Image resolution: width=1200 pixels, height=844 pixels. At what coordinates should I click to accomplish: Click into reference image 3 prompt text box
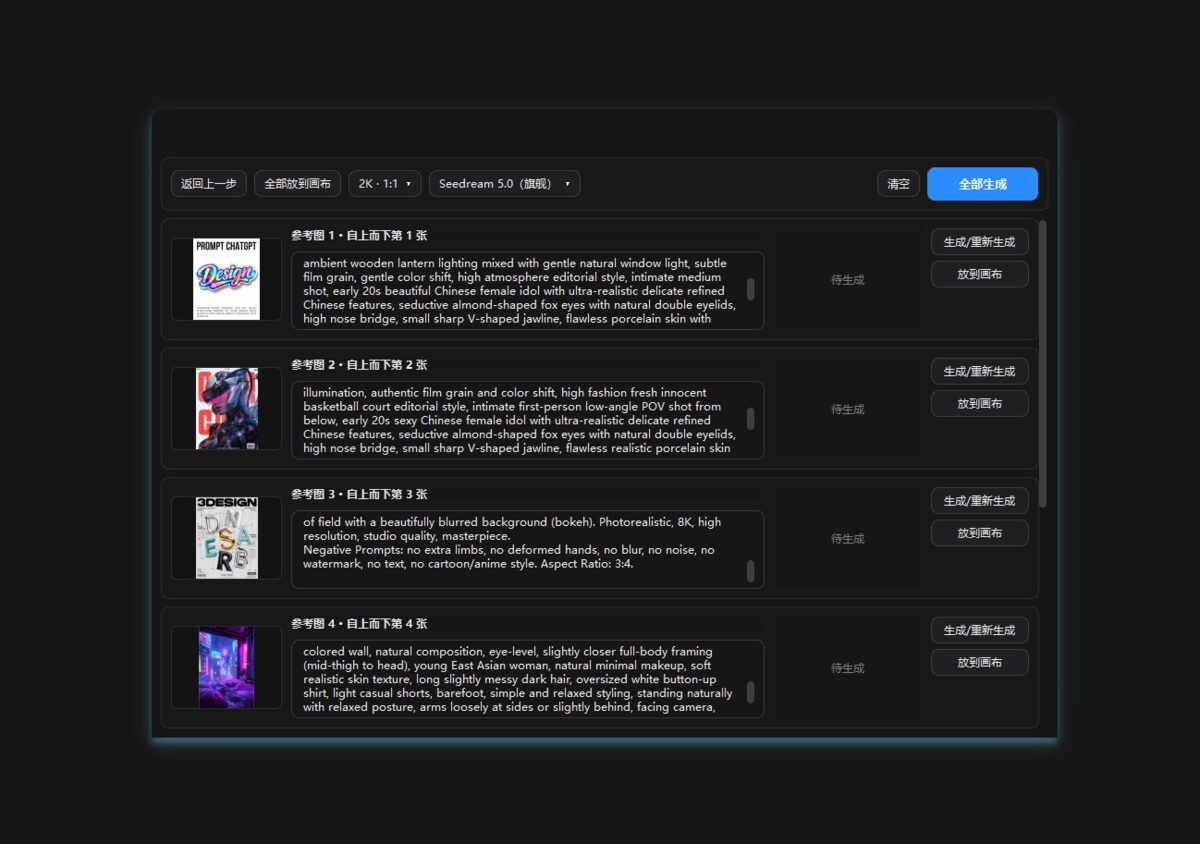click(x=527, y=549)
